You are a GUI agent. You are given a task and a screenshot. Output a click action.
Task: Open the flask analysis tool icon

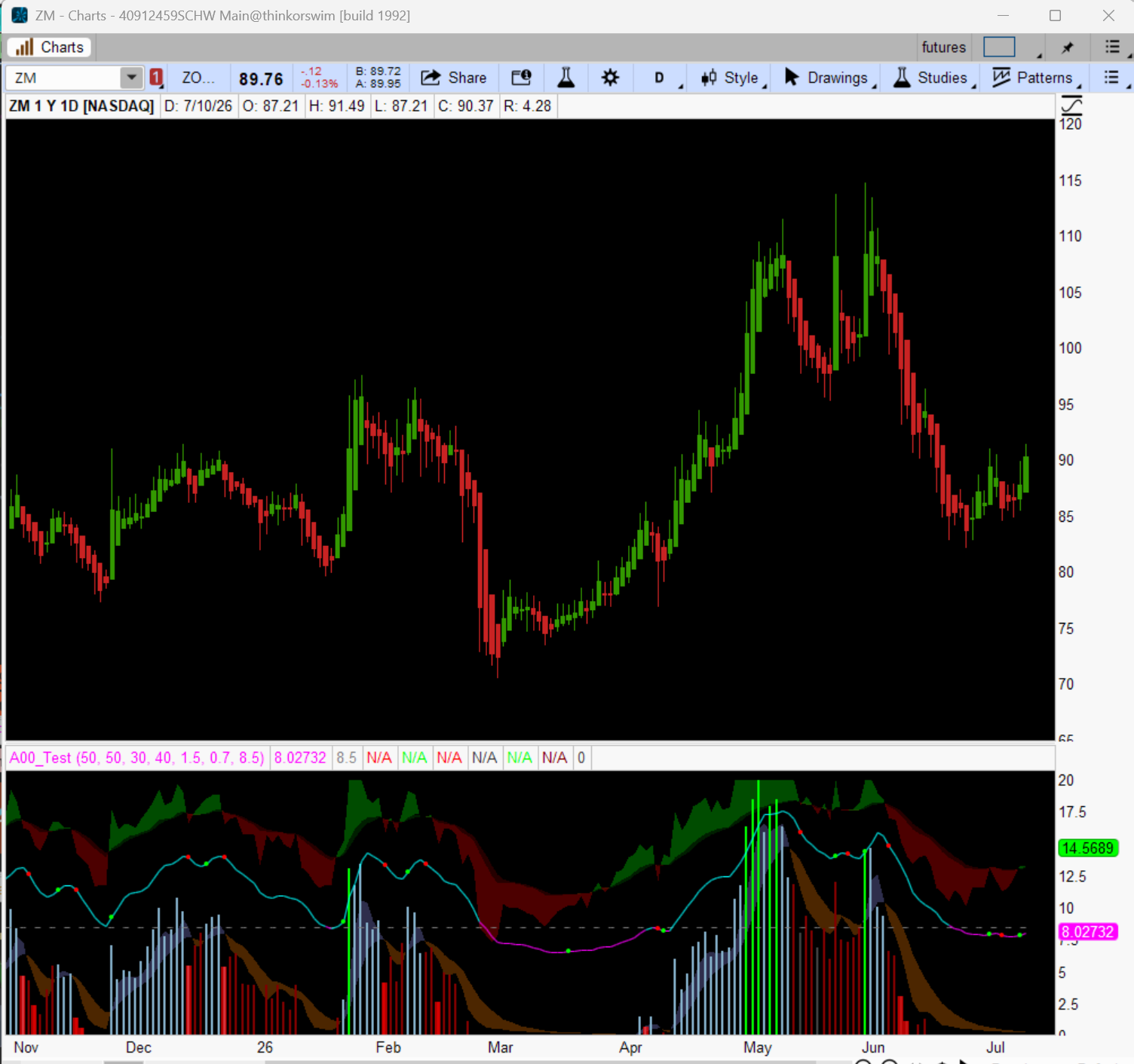point(565,78)
